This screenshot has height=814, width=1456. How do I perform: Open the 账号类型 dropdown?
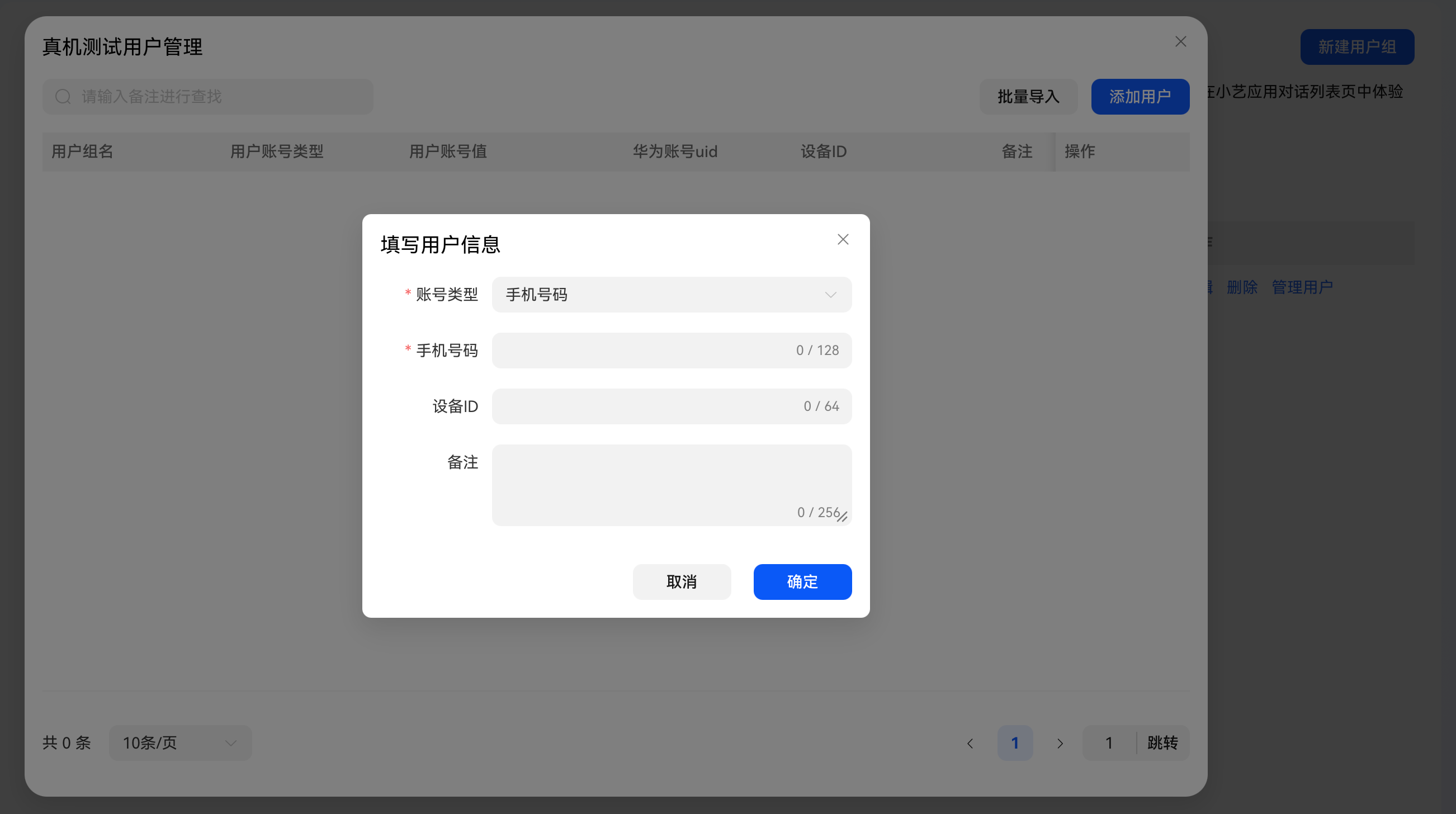tap(671, 295)
